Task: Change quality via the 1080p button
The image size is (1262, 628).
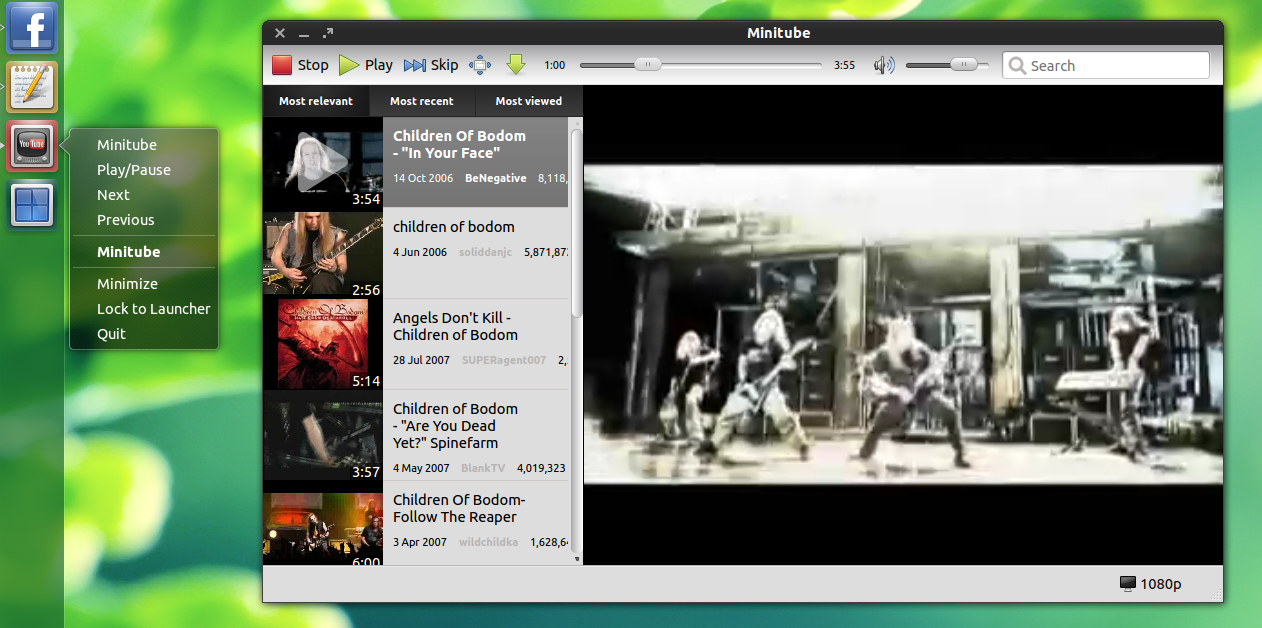Action: pos(1151,584)
